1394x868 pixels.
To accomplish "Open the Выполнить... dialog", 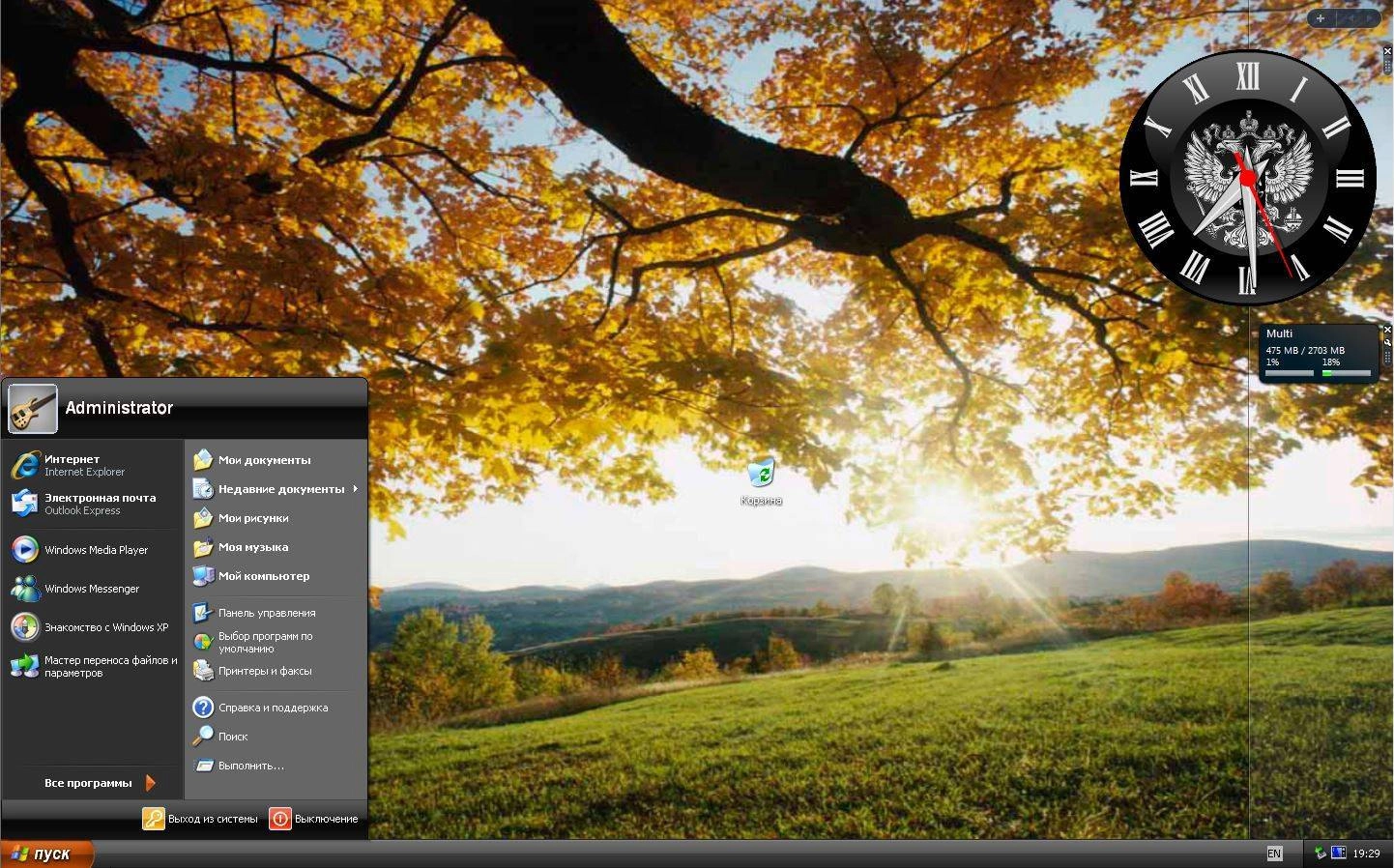I will click(x=276, y=766).
